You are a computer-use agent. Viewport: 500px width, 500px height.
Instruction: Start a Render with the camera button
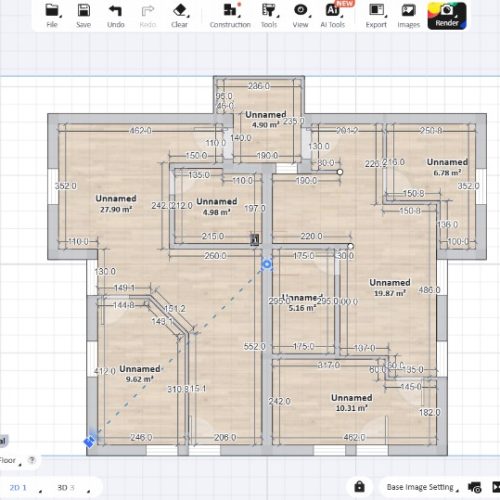447,16
